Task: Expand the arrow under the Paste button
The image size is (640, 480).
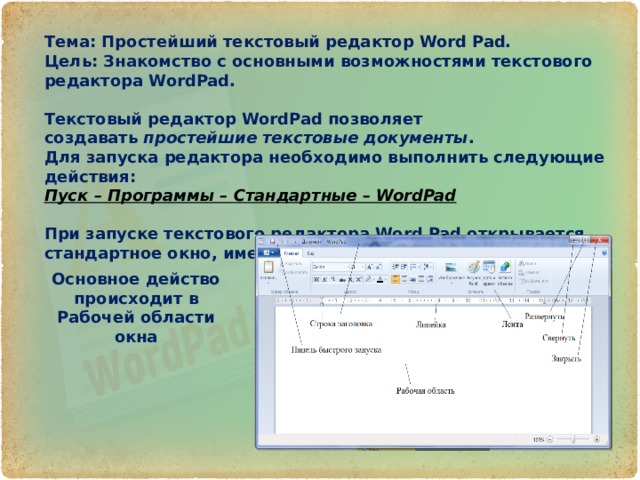Action: tap(269, 283)
